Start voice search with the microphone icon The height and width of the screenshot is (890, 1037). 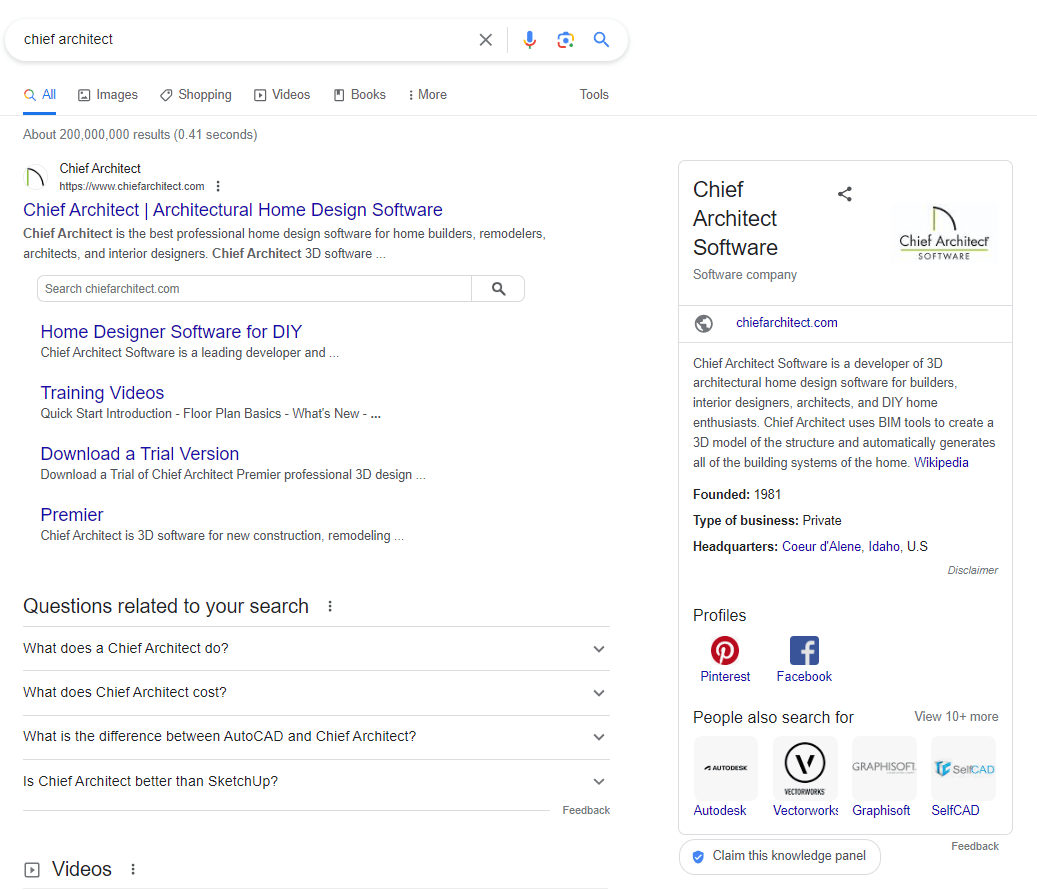[529, 40]
